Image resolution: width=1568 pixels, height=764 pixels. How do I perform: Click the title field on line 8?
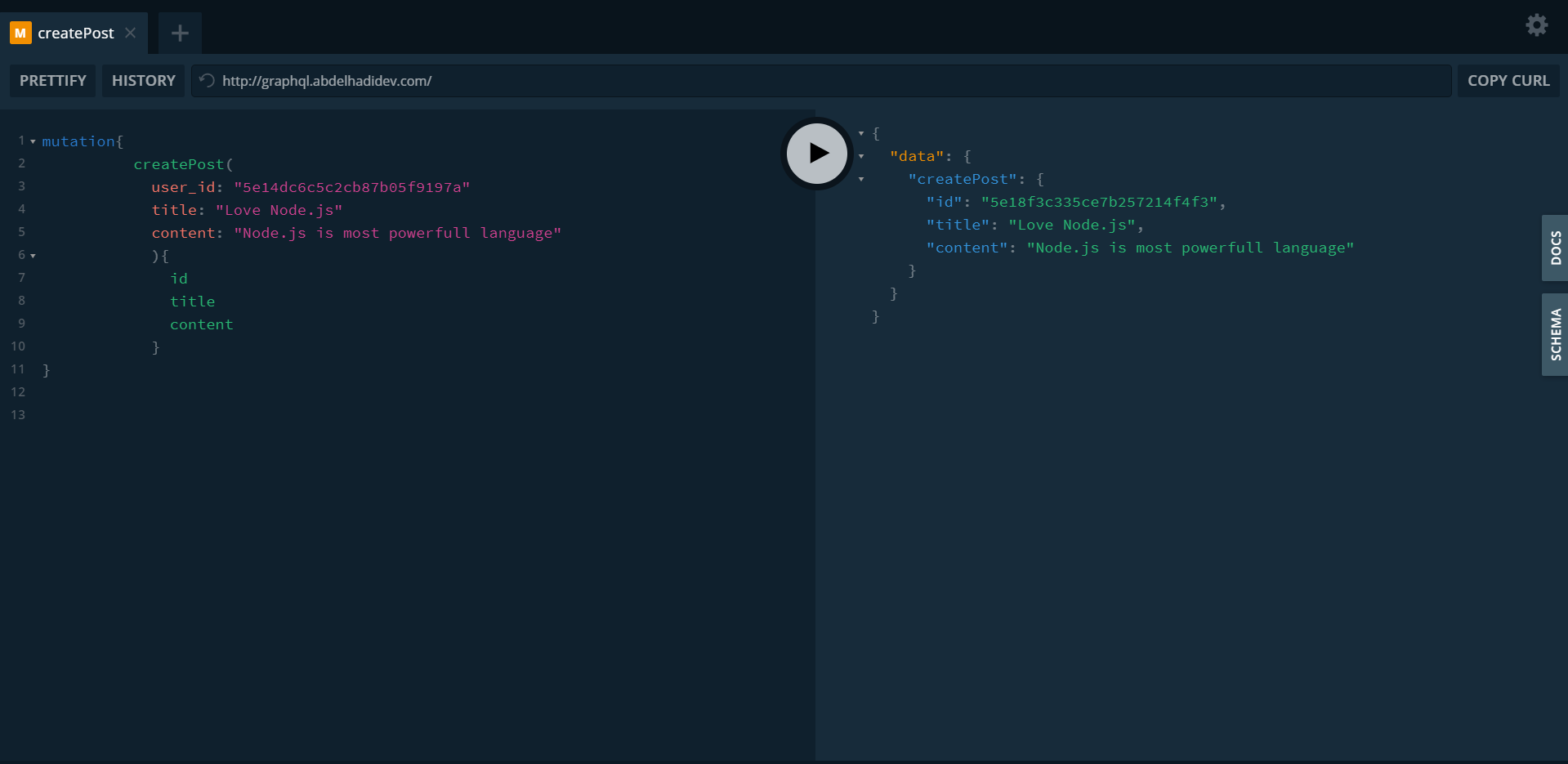(193, 302)
